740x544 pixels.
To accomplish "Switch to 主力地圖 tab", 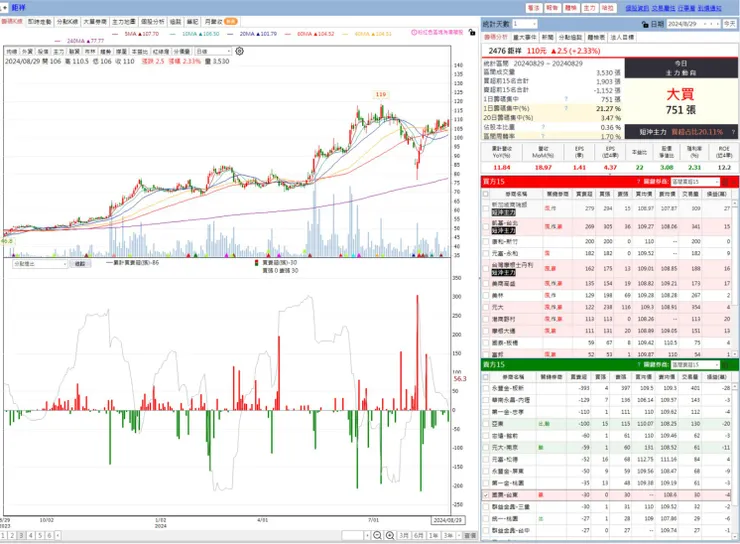I will pos(123,22).
